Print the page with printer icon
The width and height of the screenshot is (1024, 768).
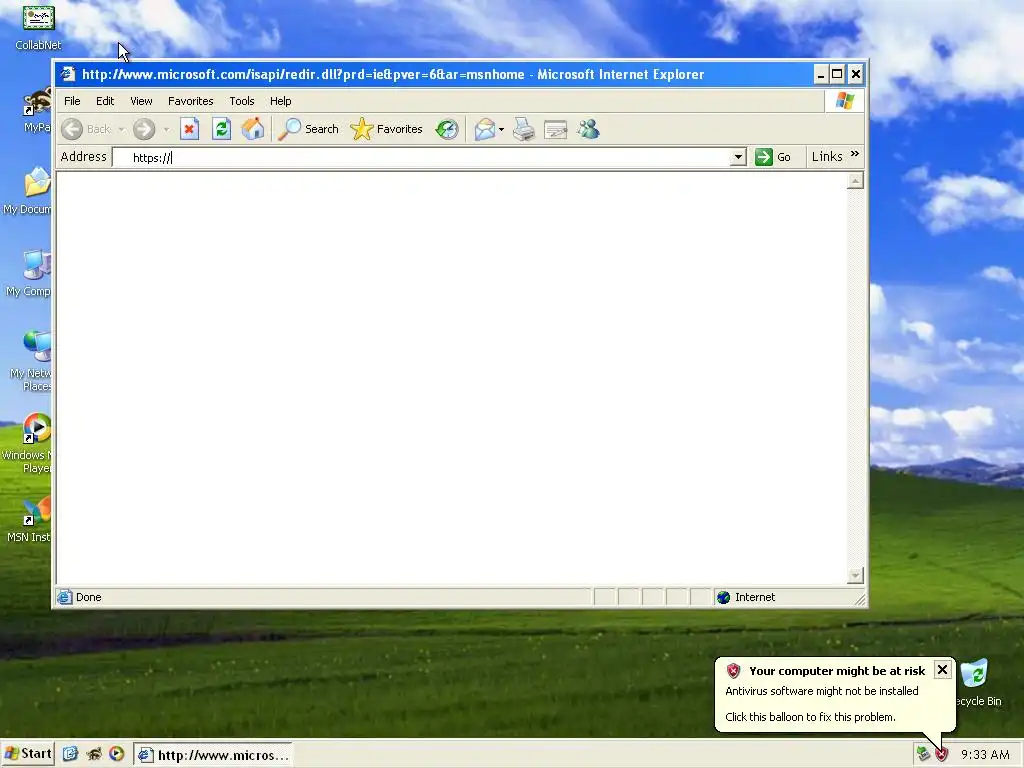(x=524, y=129)
